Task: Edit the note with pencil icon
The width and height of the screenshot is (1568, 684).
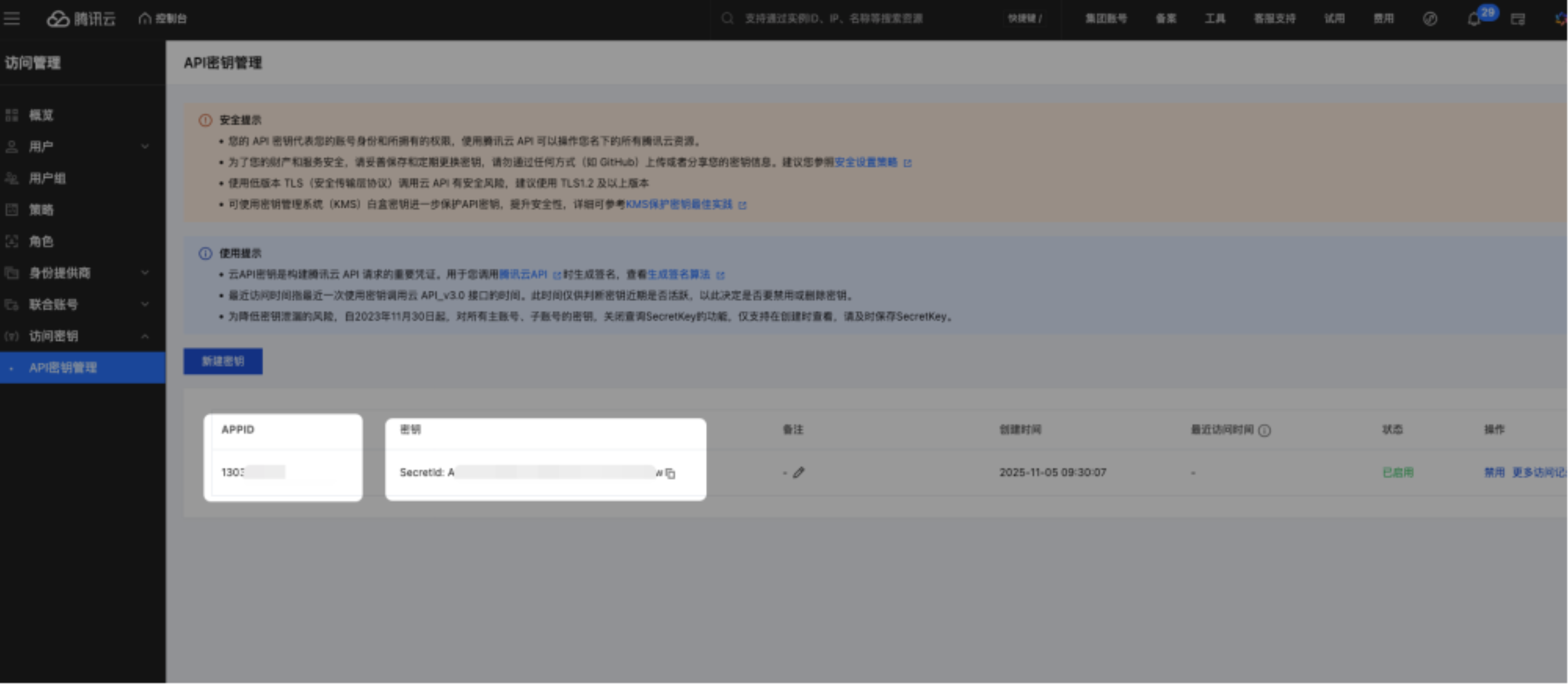Action: click(x=799, y=473)
